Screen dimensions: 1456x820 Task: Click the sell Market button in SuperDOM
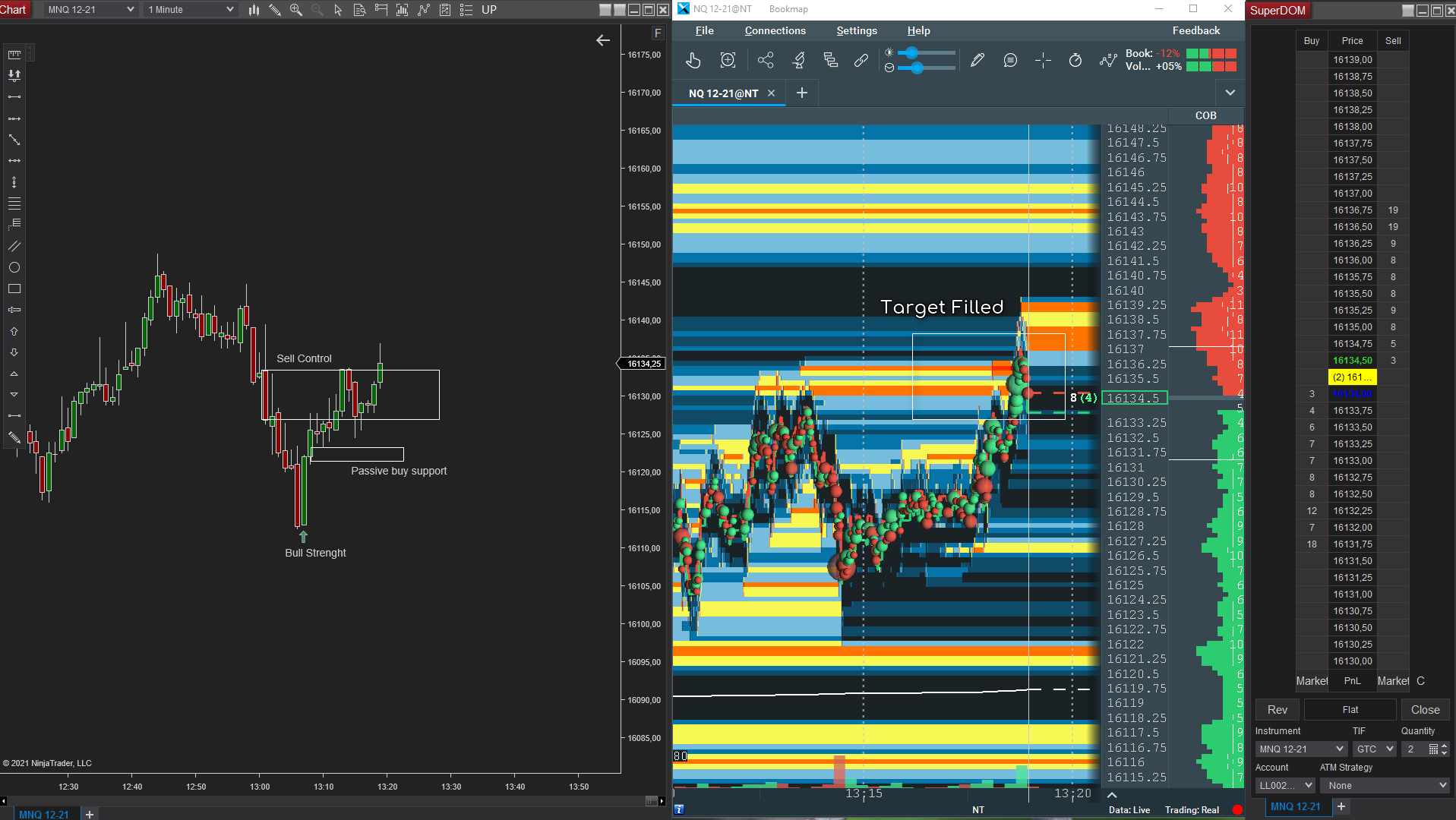pos(1393,681)
